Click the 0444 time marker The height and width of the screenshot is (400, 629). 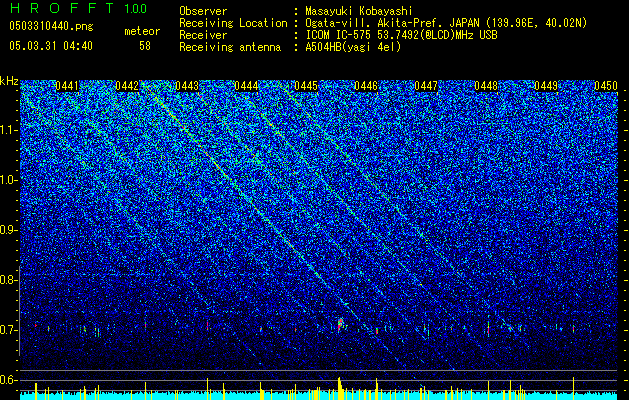pos(246,86)
